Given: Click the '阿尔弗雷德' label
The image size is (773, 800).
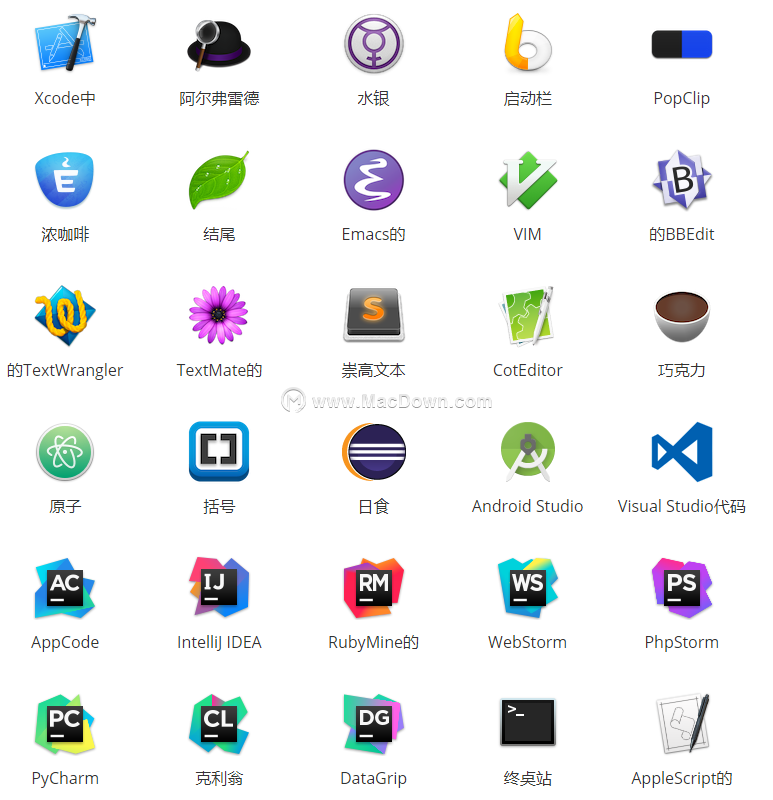Looking at the screenshot, I should click(x=219, y=98).
